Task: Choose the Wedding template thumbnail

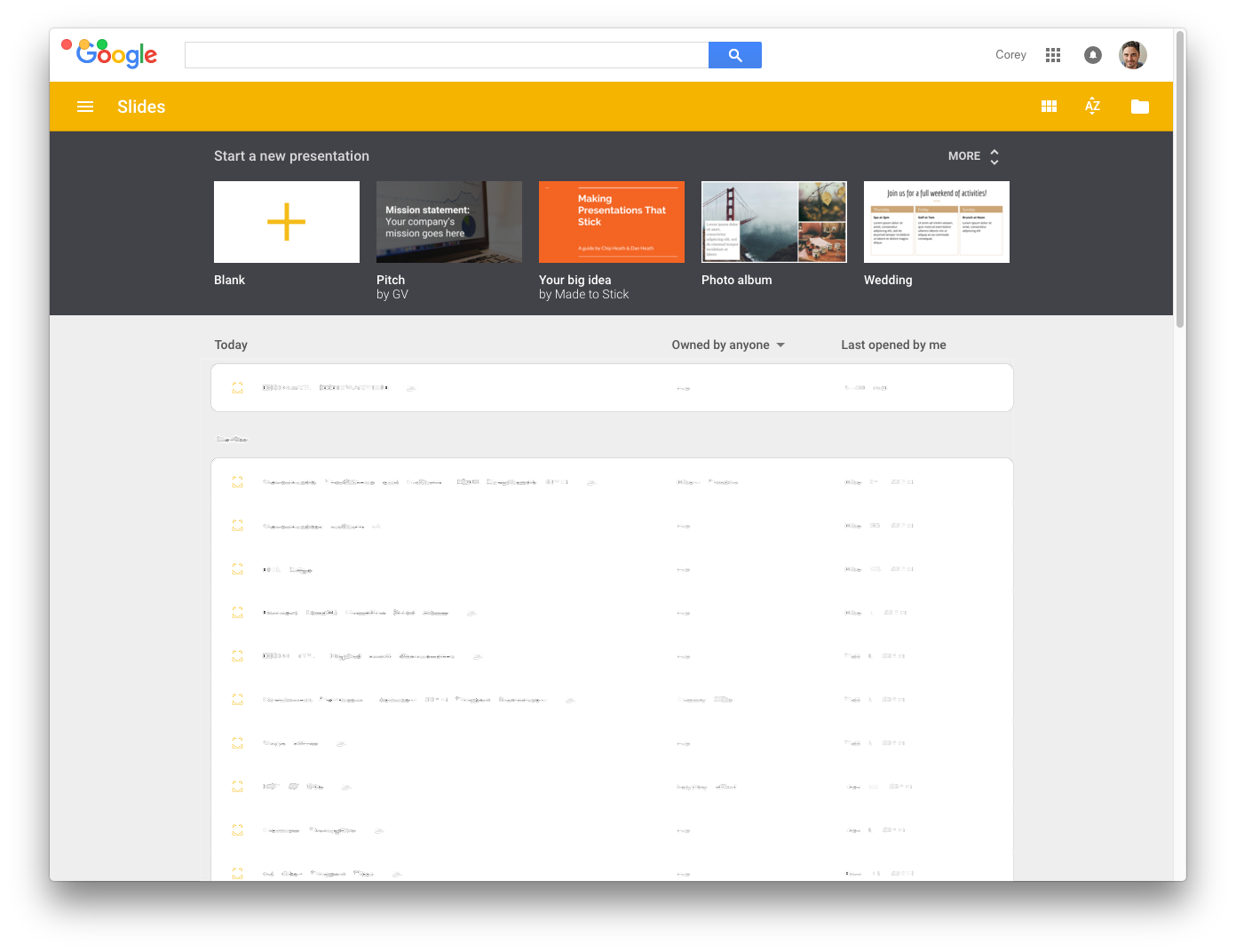Action: click(937, 222)
